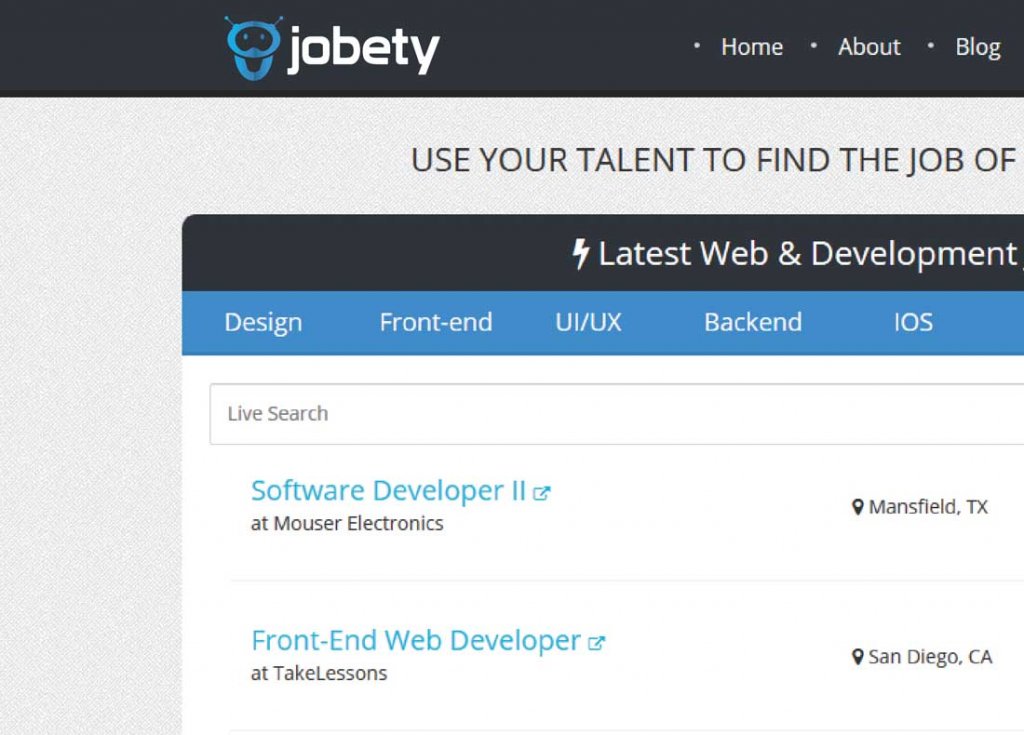Show Backend job listings tab
The height and width of the screenshot is (735, 1024).
753,322
